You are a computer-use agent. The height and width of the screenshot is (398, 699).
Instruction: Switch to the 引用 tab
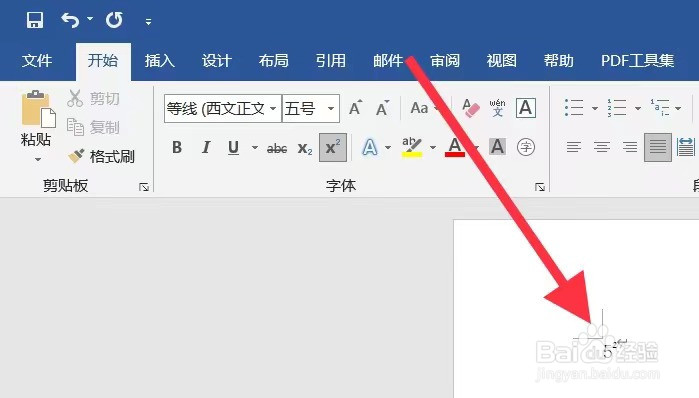(x=331, y=61)
